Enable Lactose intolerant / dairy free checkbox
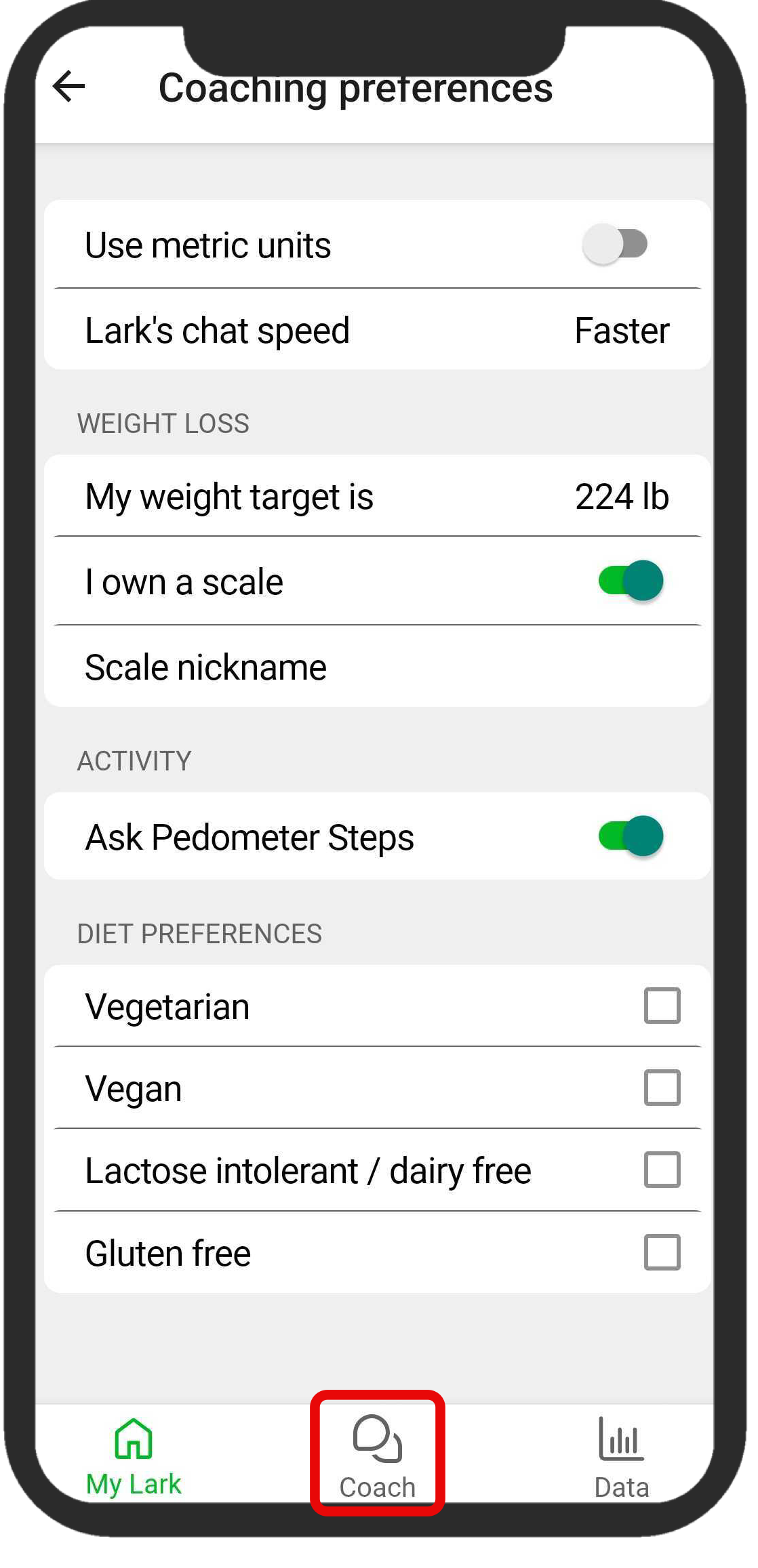Screen dimensions: 758x1568 (662, 1170)
